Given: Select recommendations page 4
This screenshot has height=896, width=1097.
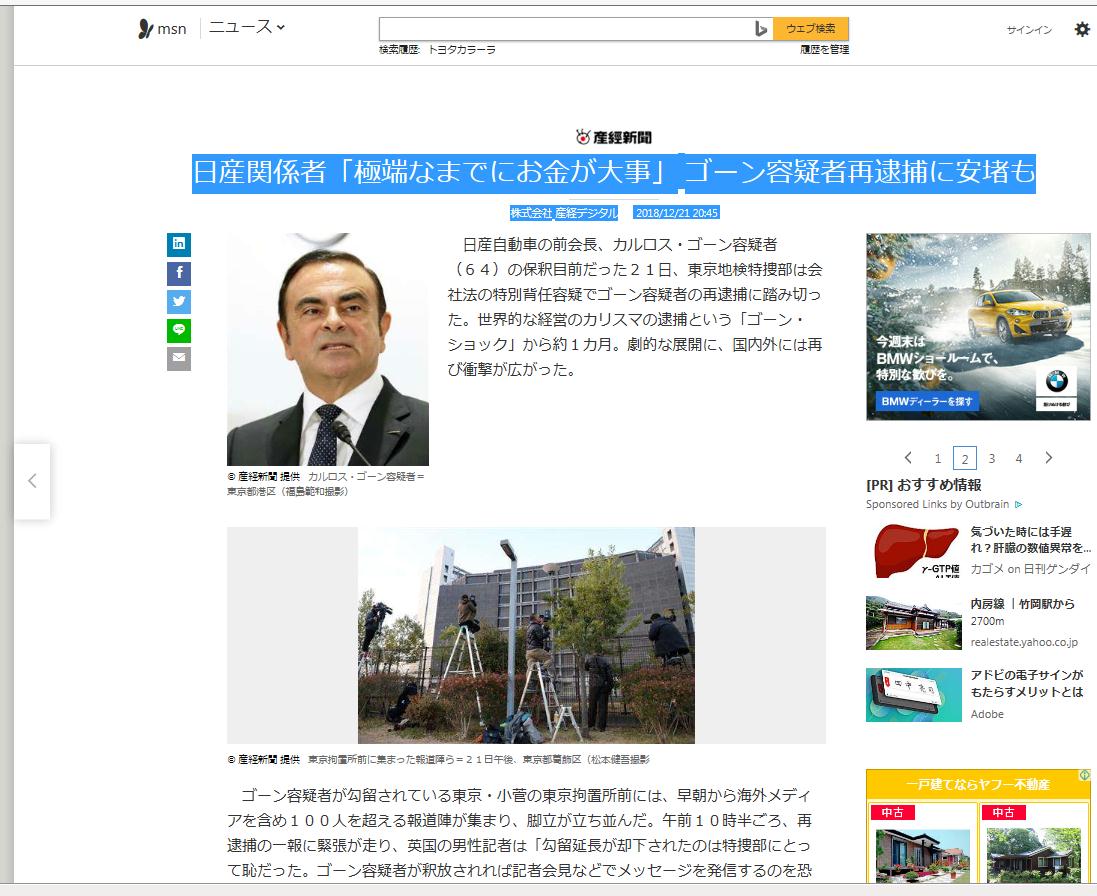Looking at the screenshot, I should point(1019,459).
